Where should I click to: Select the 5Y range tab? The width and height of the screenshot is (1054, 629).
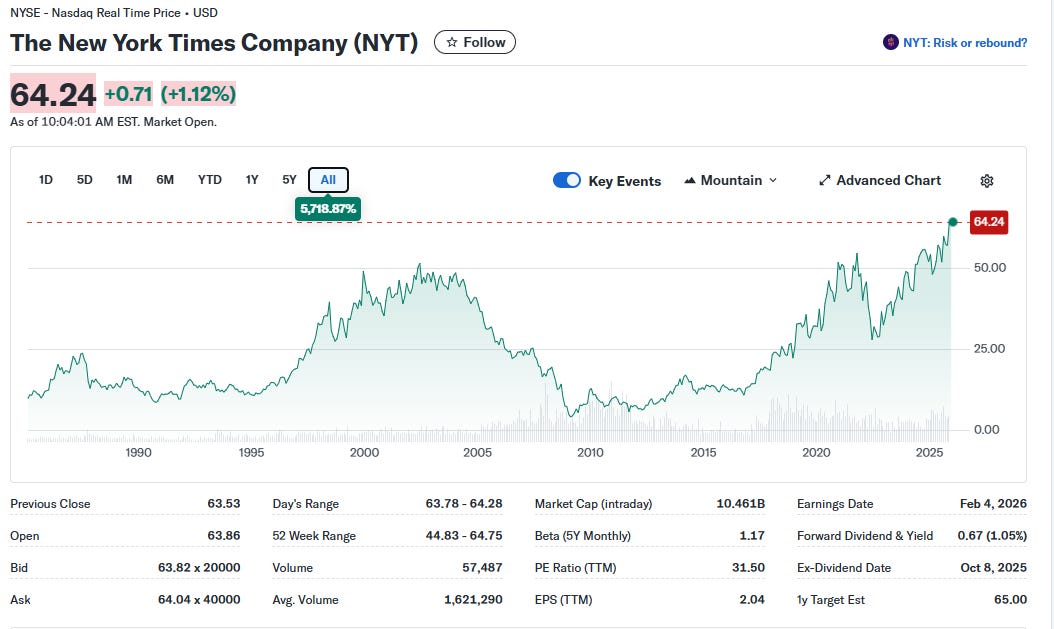289,179
